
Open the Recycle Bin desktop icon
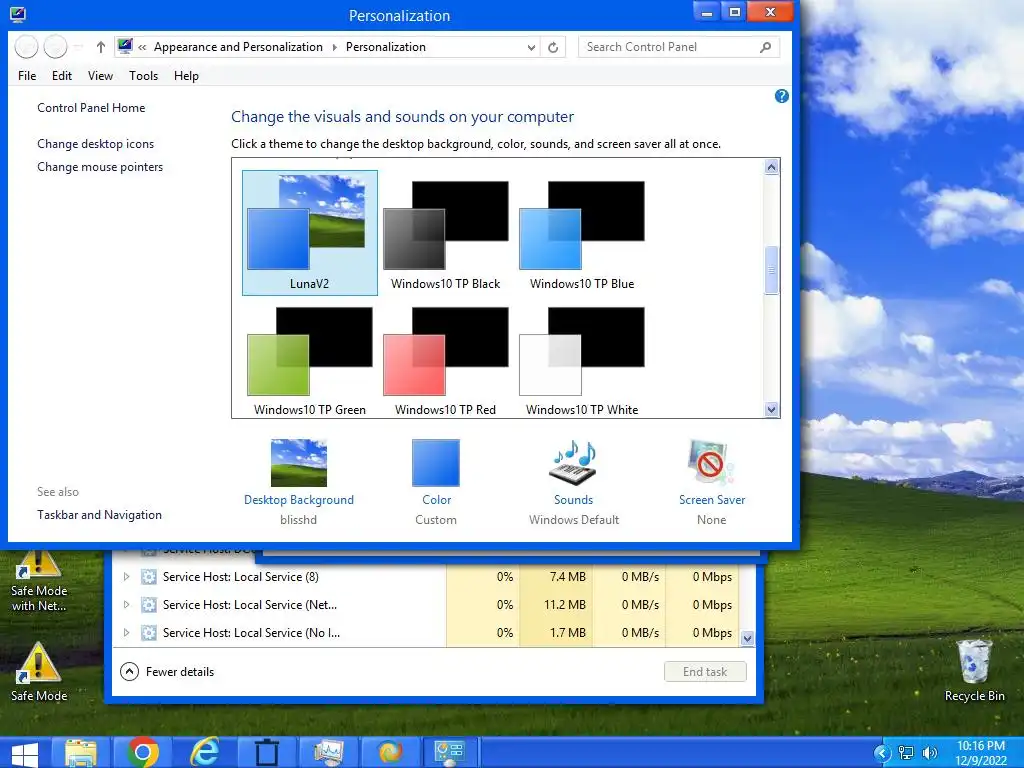pyautogui.click(x=974, y=669)
